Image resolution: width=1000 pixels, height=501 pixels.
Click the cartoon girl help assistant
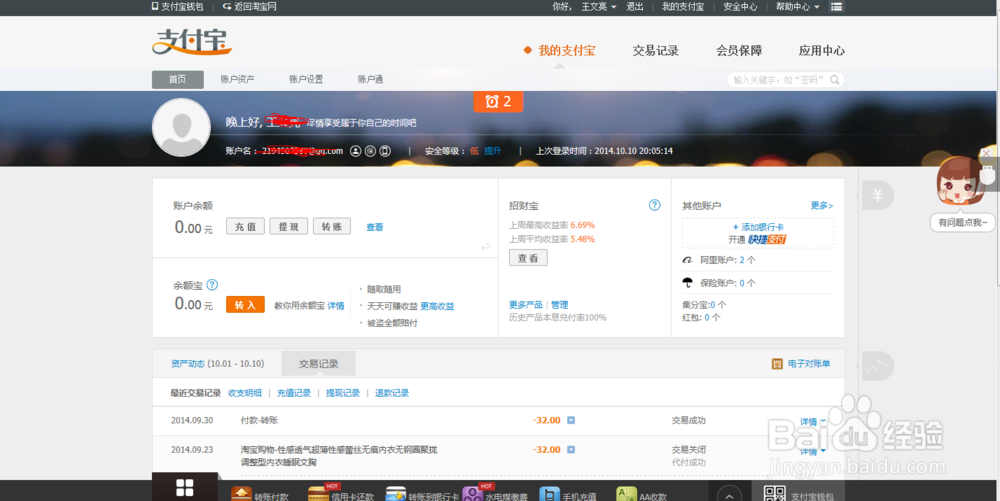pos(960,183)
